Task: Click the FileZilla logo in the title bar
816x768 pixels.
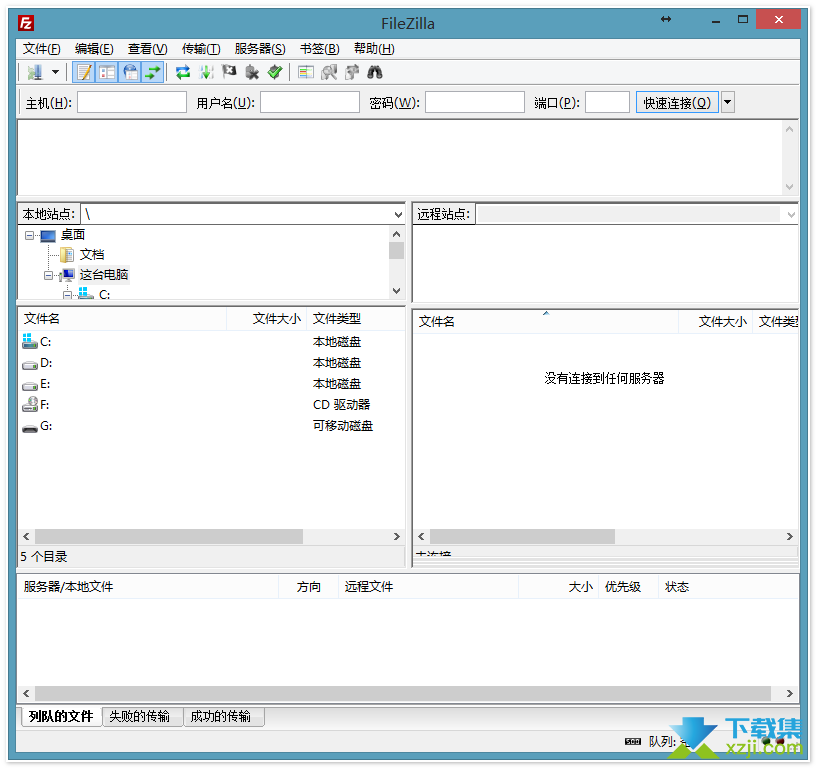Action: [26, 23]
